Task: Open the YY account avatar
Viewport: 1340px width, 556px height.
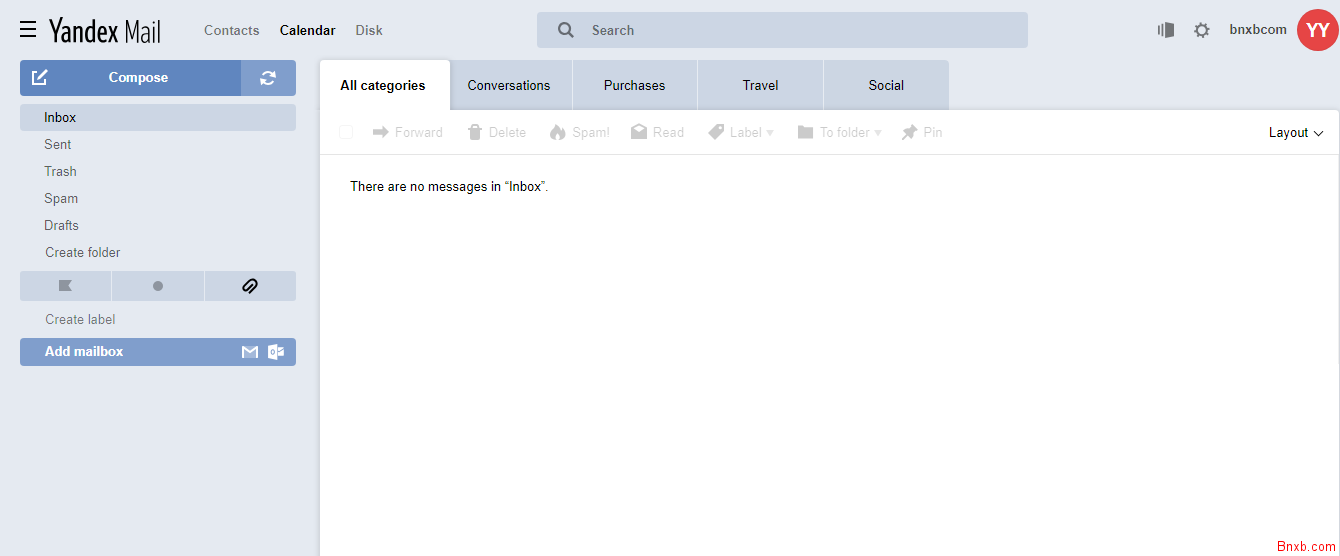Action: click(1318, 30)
